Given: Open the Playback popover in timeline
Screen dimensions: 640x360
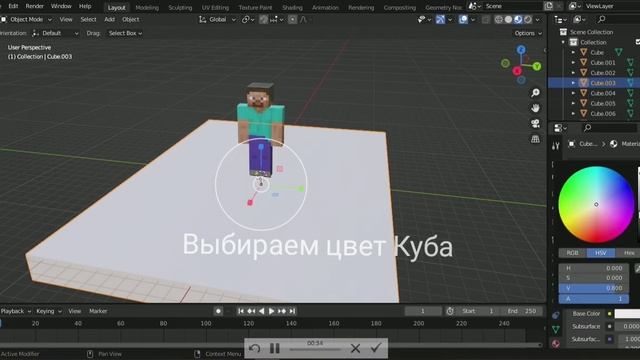Looking at the screenshot, I should [16, 311].
